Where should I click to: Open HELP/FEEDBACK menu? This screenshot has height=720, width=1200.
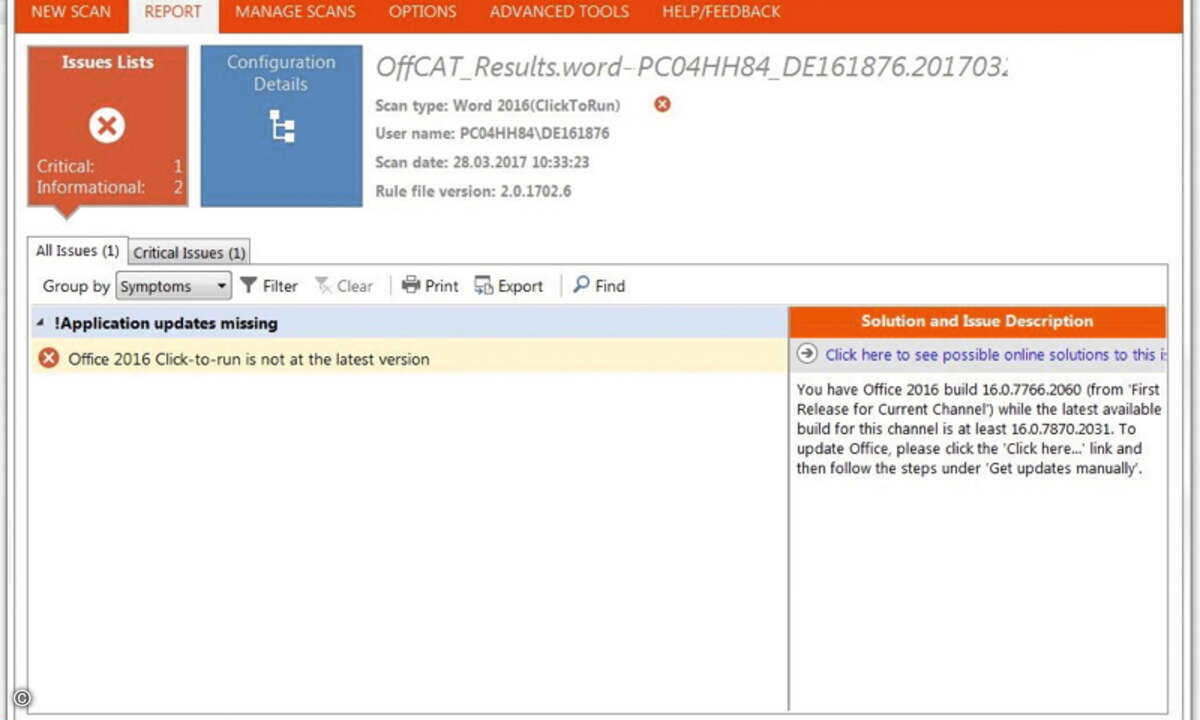[721, 12]
